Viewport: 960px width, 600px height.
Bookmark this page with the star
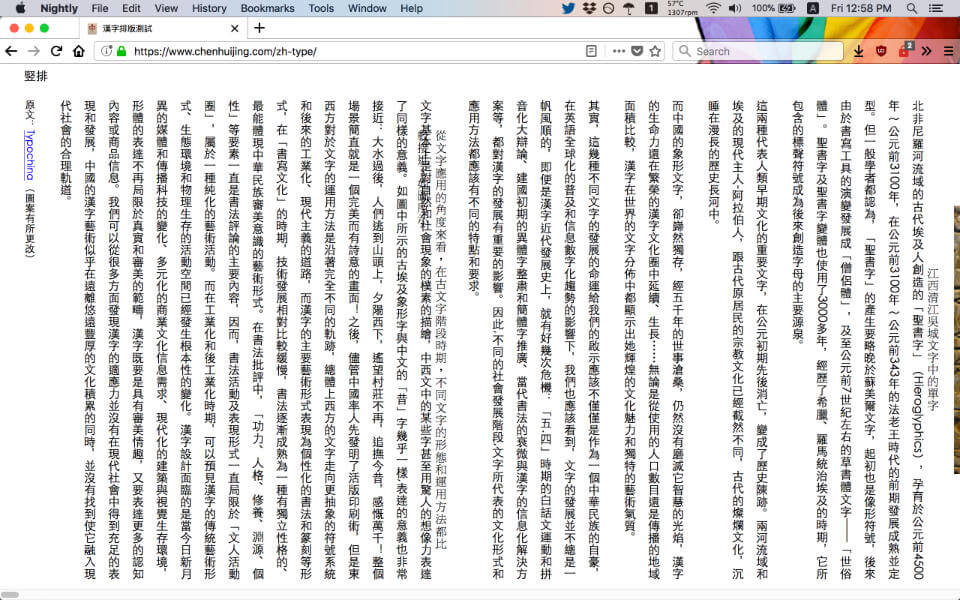pos(655,51)
